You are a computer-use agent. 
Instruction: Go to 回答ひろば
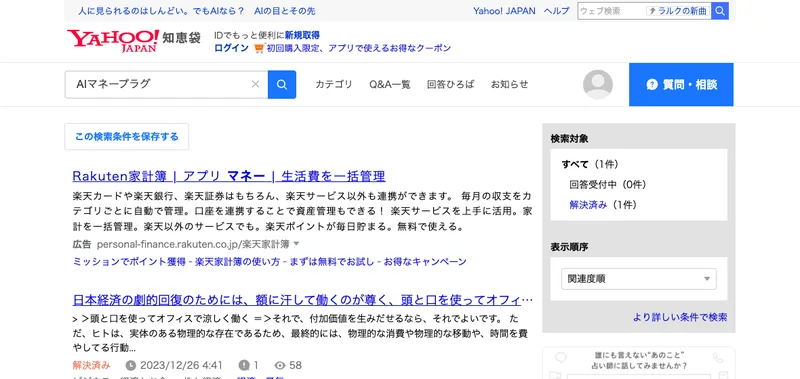point(451,85)
